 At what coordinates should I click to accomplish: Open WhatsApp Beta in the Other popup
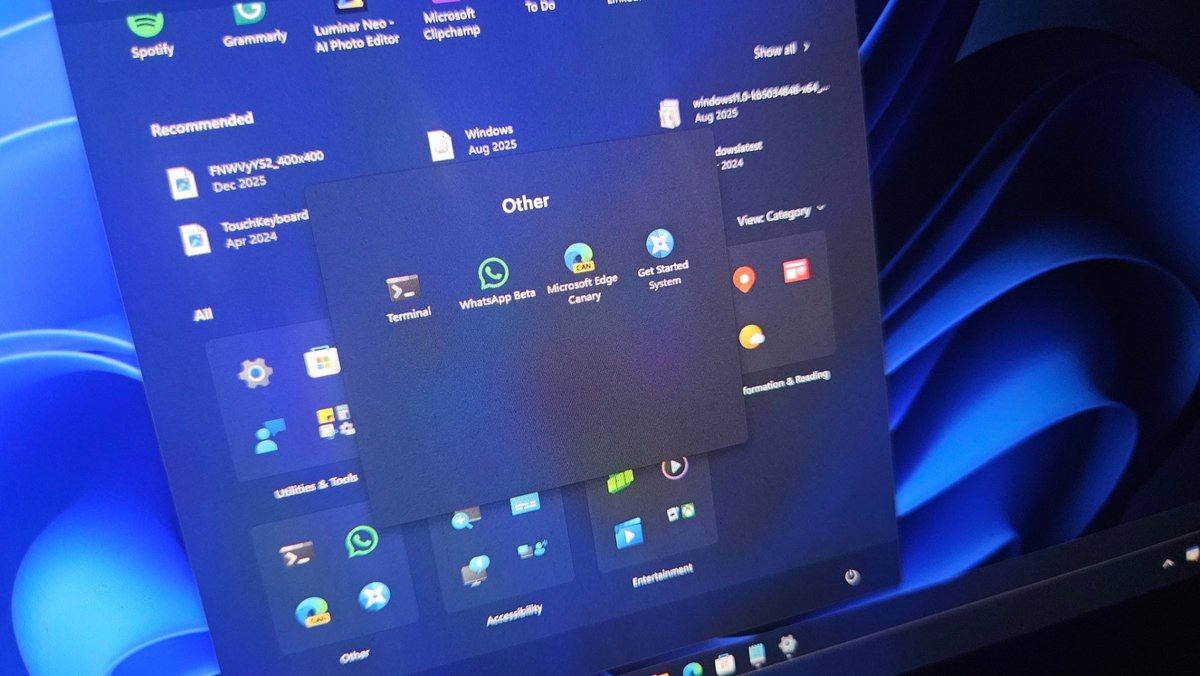click(495, 283)
